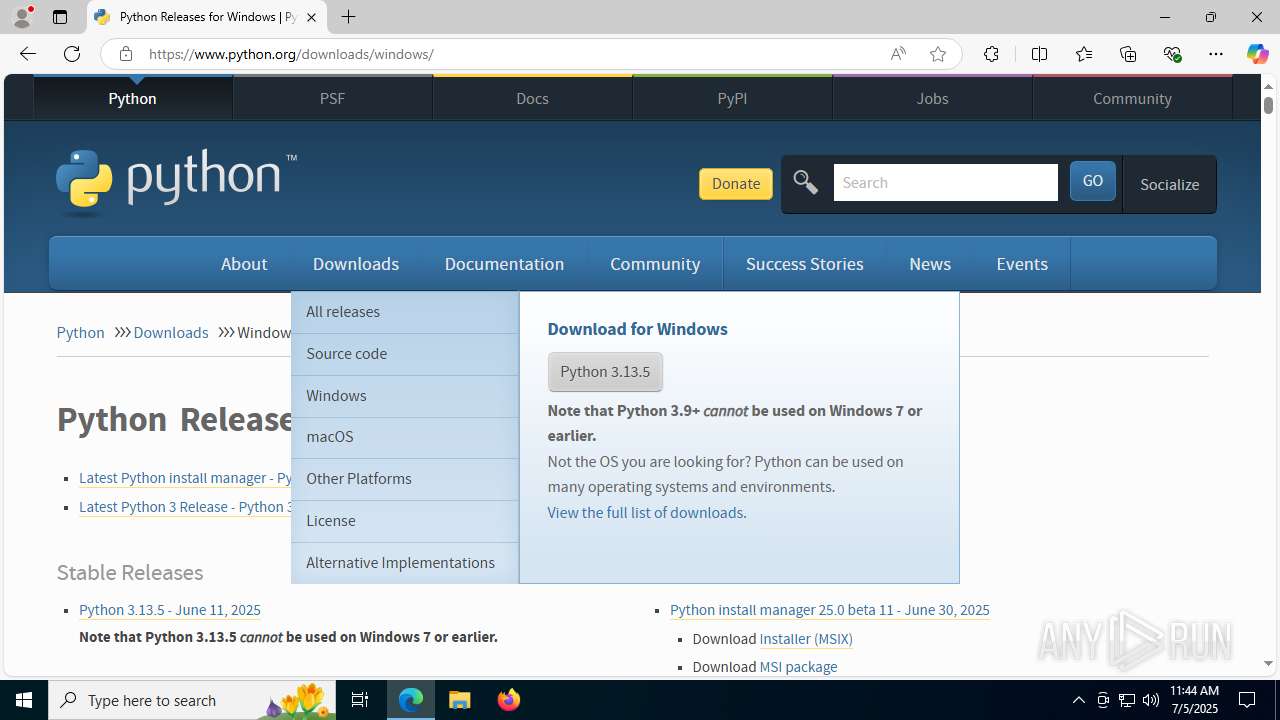Choose All releases in Downloads menu
This screenshot has height=720, width=1280.
pyautogui.click(x=405, y=312)
